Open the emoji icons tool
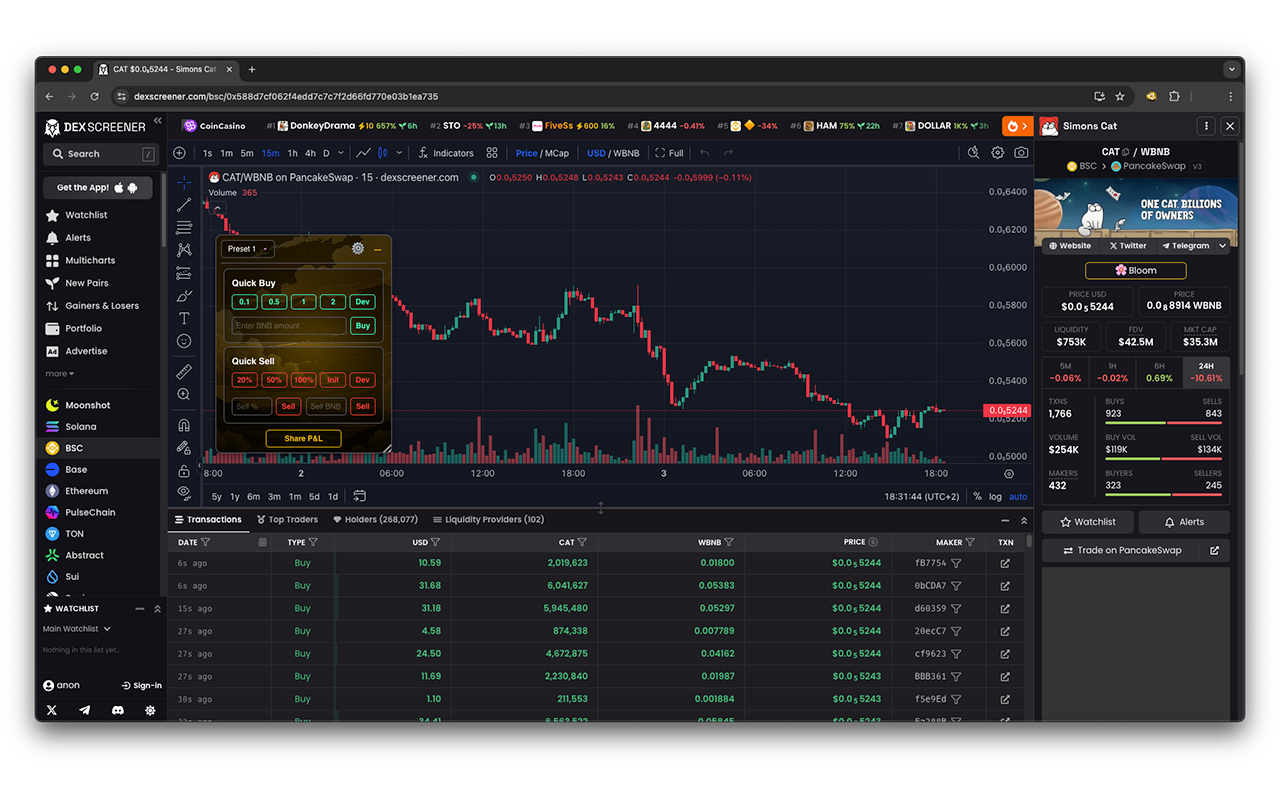 [x=184, y=342]
